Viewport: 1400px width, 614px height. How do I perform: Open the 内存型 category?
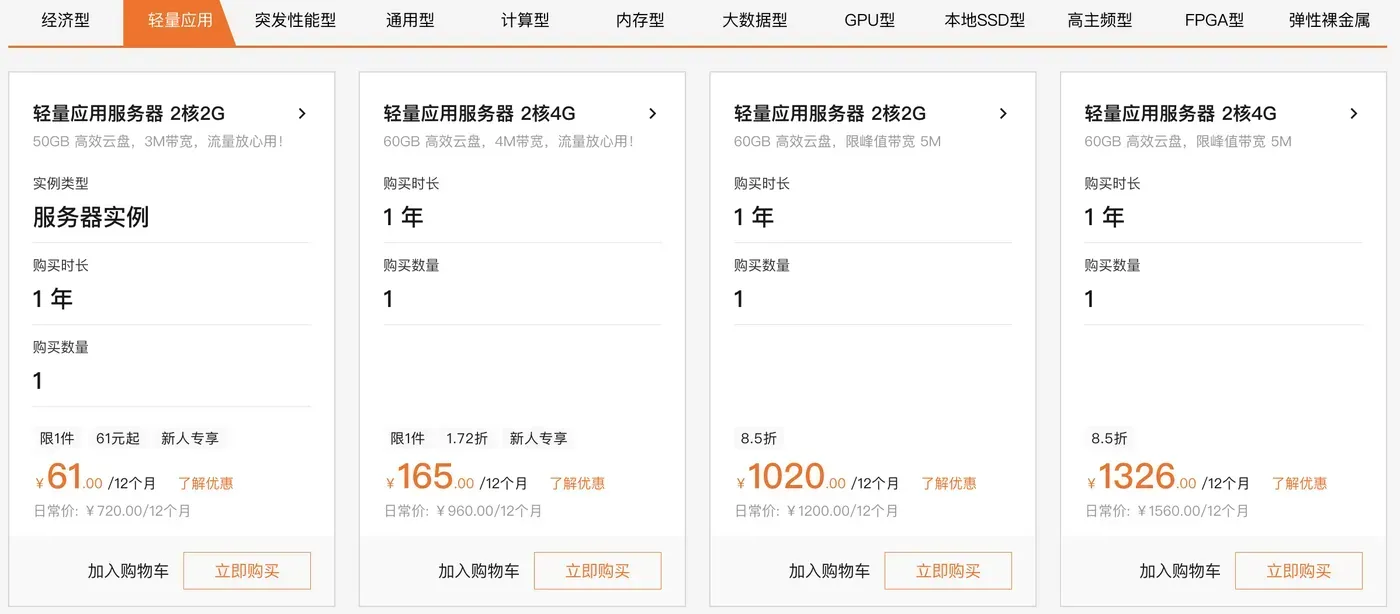pos(638,20)
